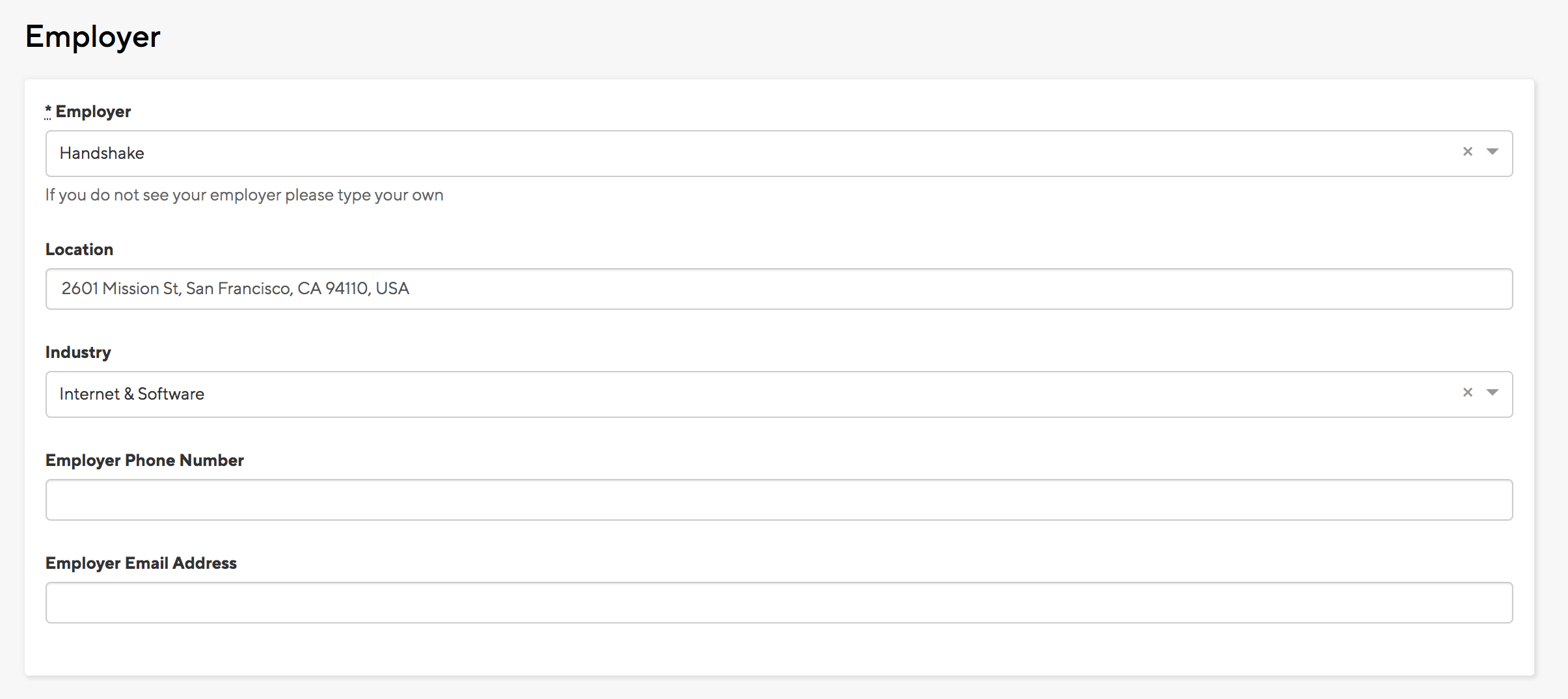Click the Internet & Software selected value
1568x699 pixels.
pyautogui.click(x=132, y=394)
